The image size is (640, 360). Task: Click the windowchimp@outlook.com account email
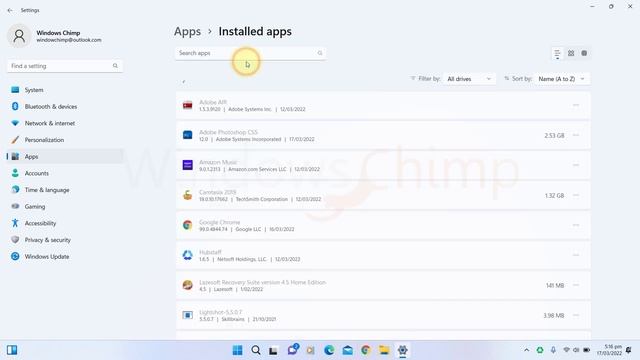(69, 40)
